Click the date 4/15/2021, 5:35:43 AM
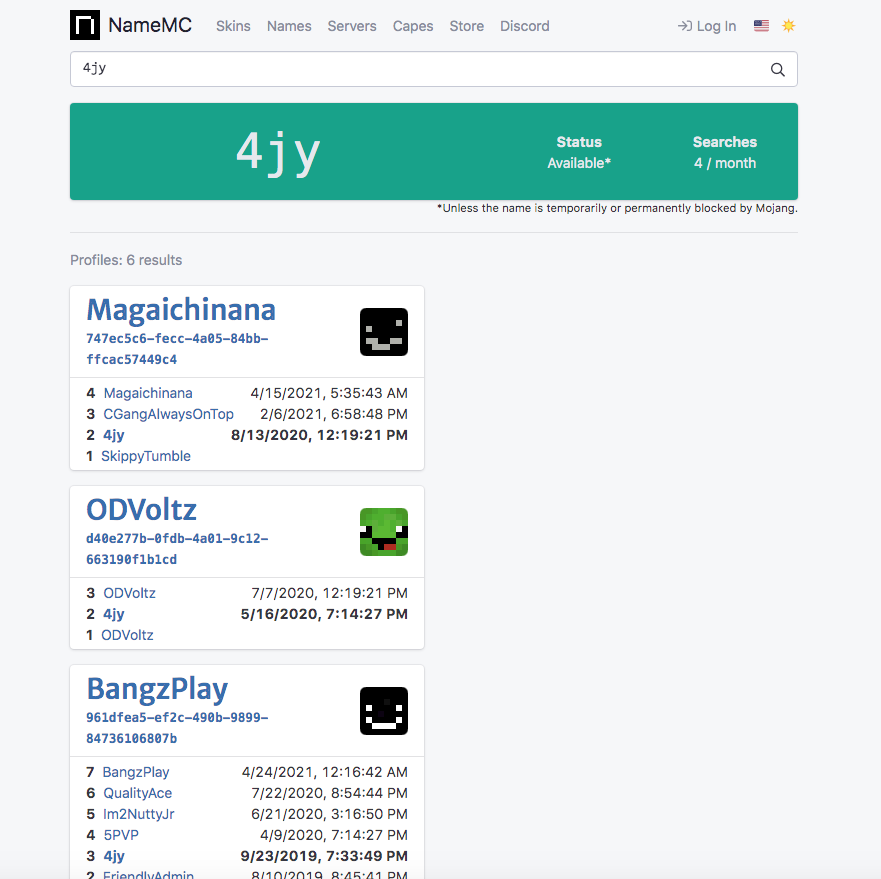Viewport: 881px width, 879px height. (x=329, y=393)
